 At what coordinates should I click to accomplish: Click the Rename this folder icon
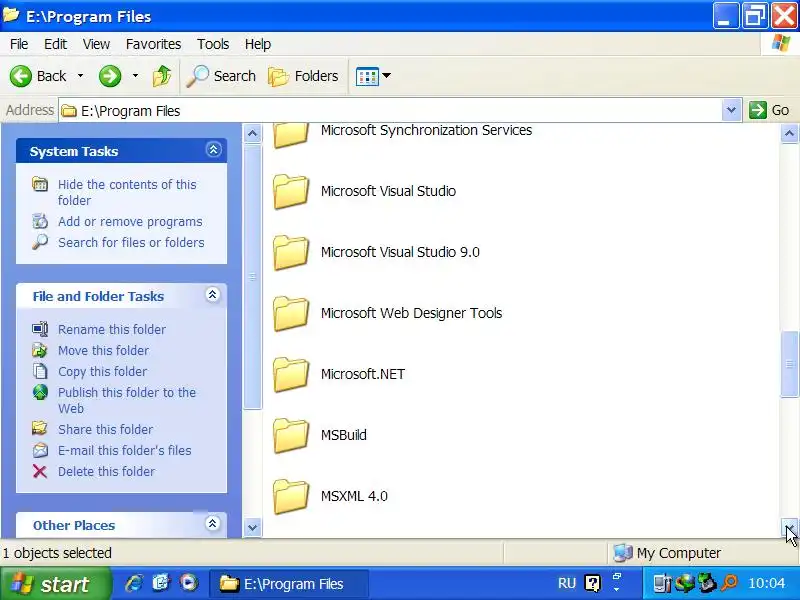(x=40, y=329)
